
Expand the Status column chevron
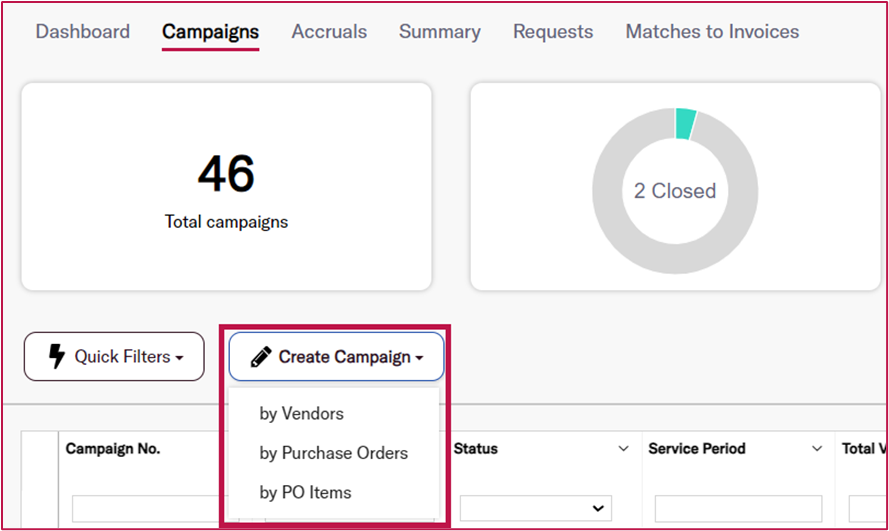point(623,449)
